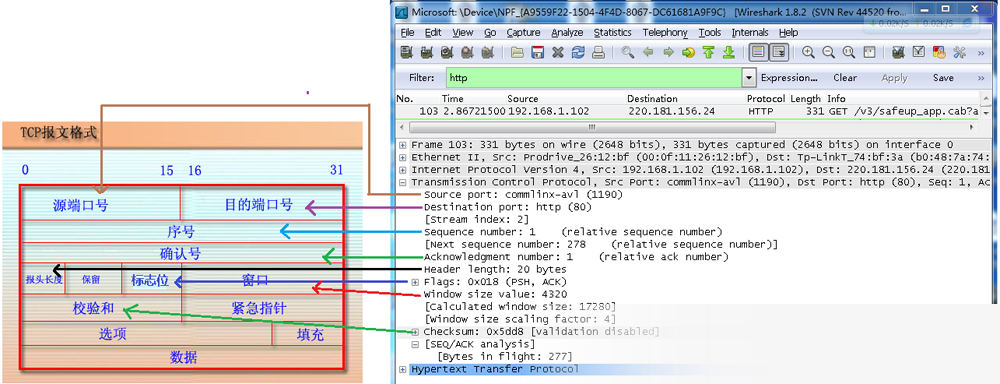Viewport: 1000px width, 384px height.
Task: Collapse Transmission Control Protocol node
Action: (402, 182)
